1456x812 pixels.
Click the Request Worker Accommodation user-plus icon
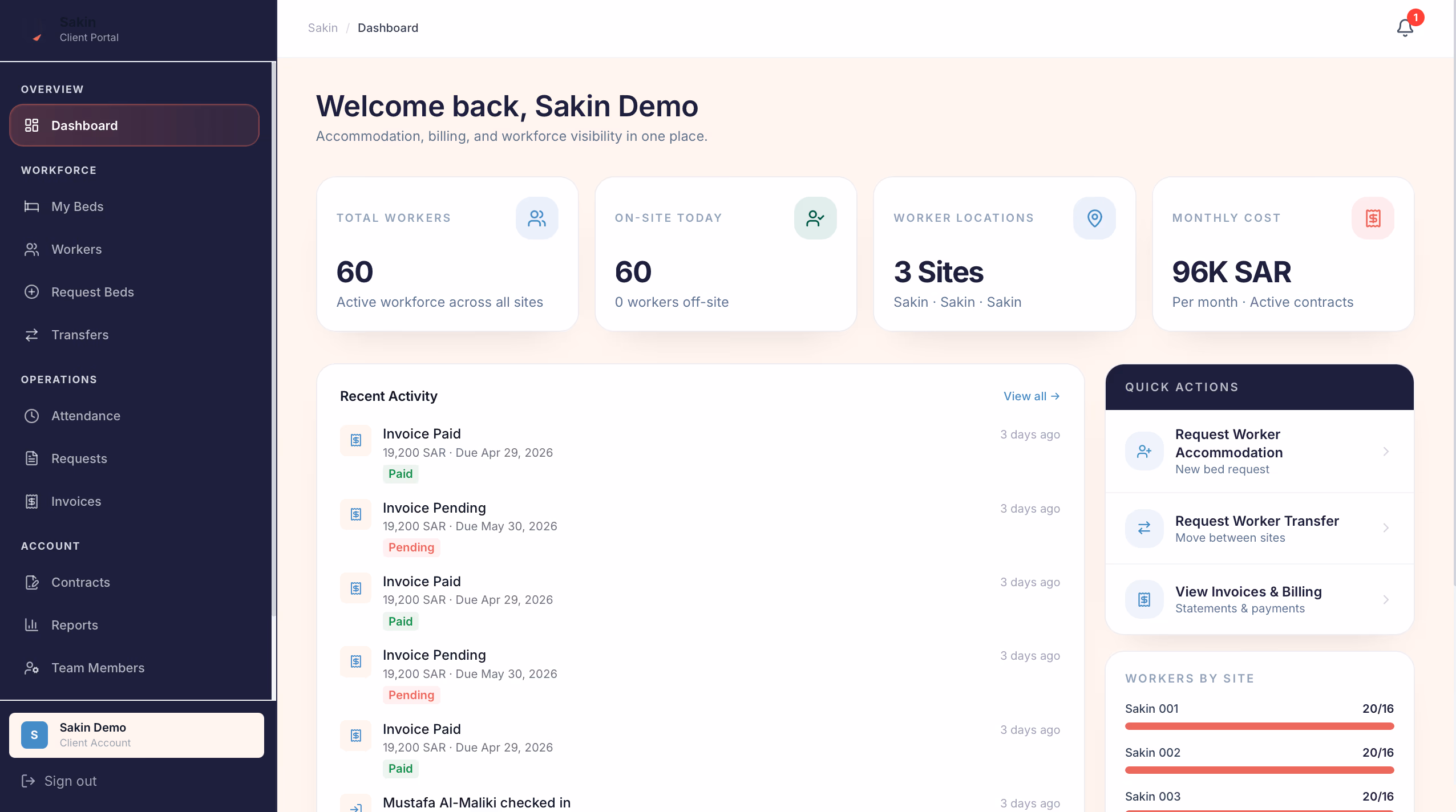pyautogui.click(x=1144, y=451)
